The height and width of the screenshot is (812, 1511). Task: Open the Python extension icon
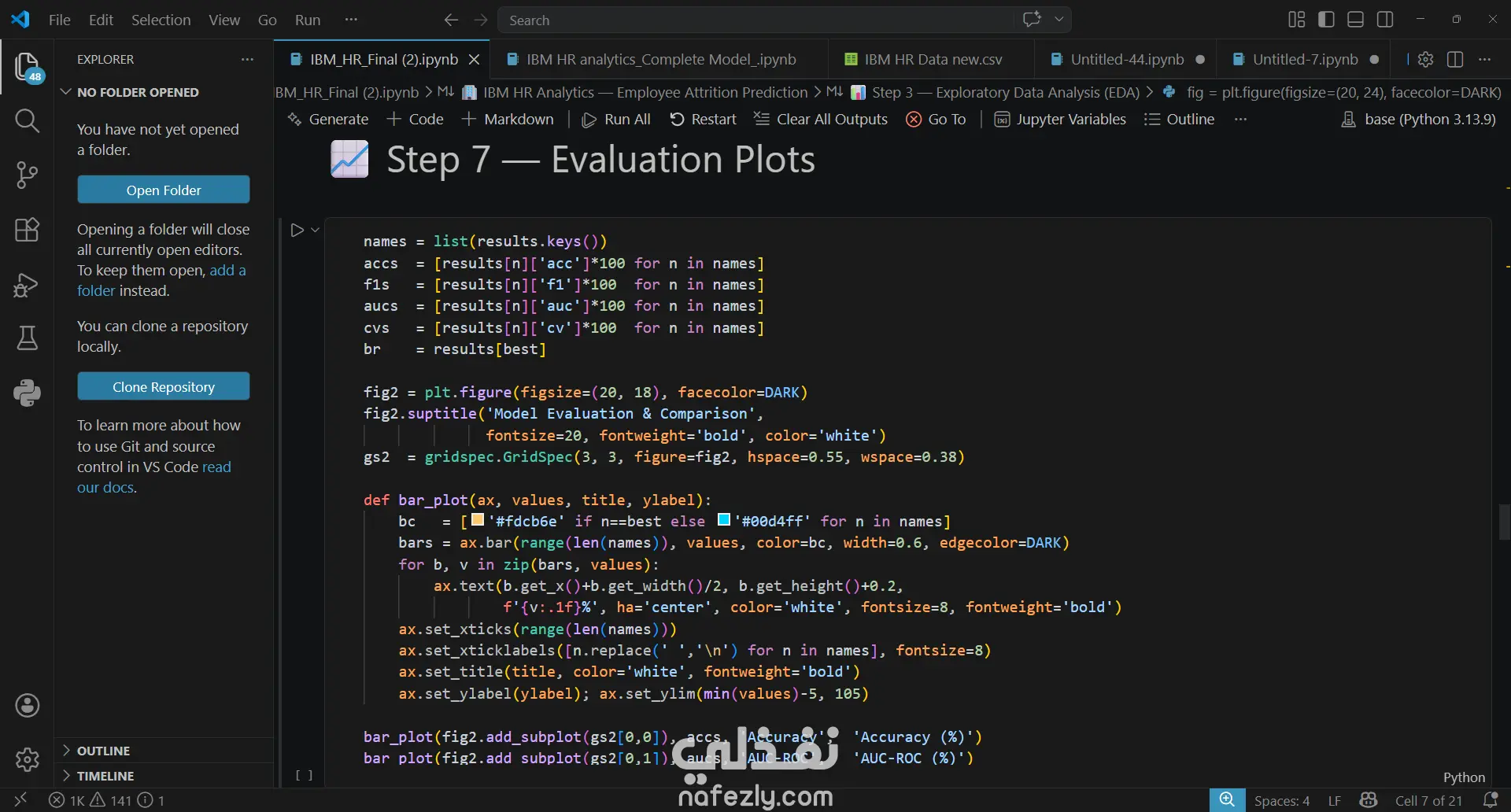click(x=27, y=393)
